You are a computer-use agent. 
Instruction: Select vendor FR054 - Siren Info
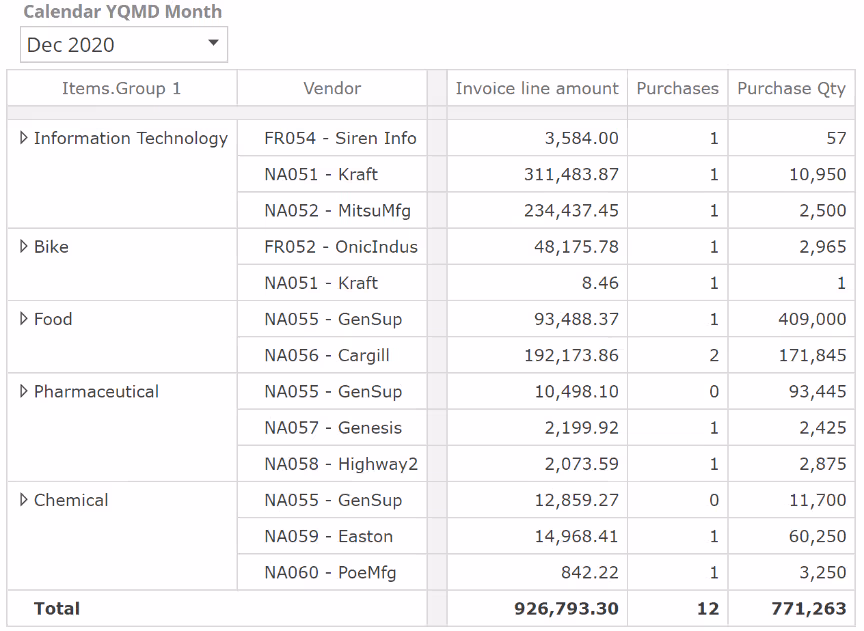click(340, 138)
